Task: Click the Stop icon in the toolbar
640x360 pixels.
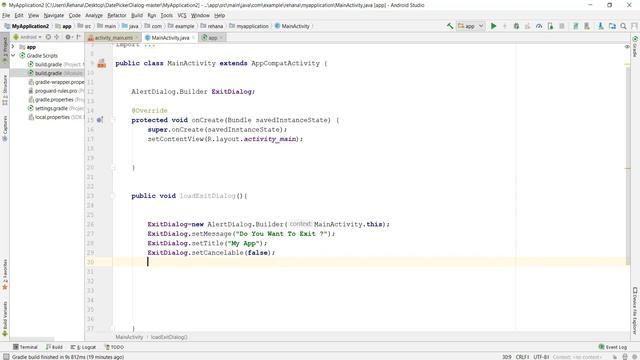Action: pos(562,26)
